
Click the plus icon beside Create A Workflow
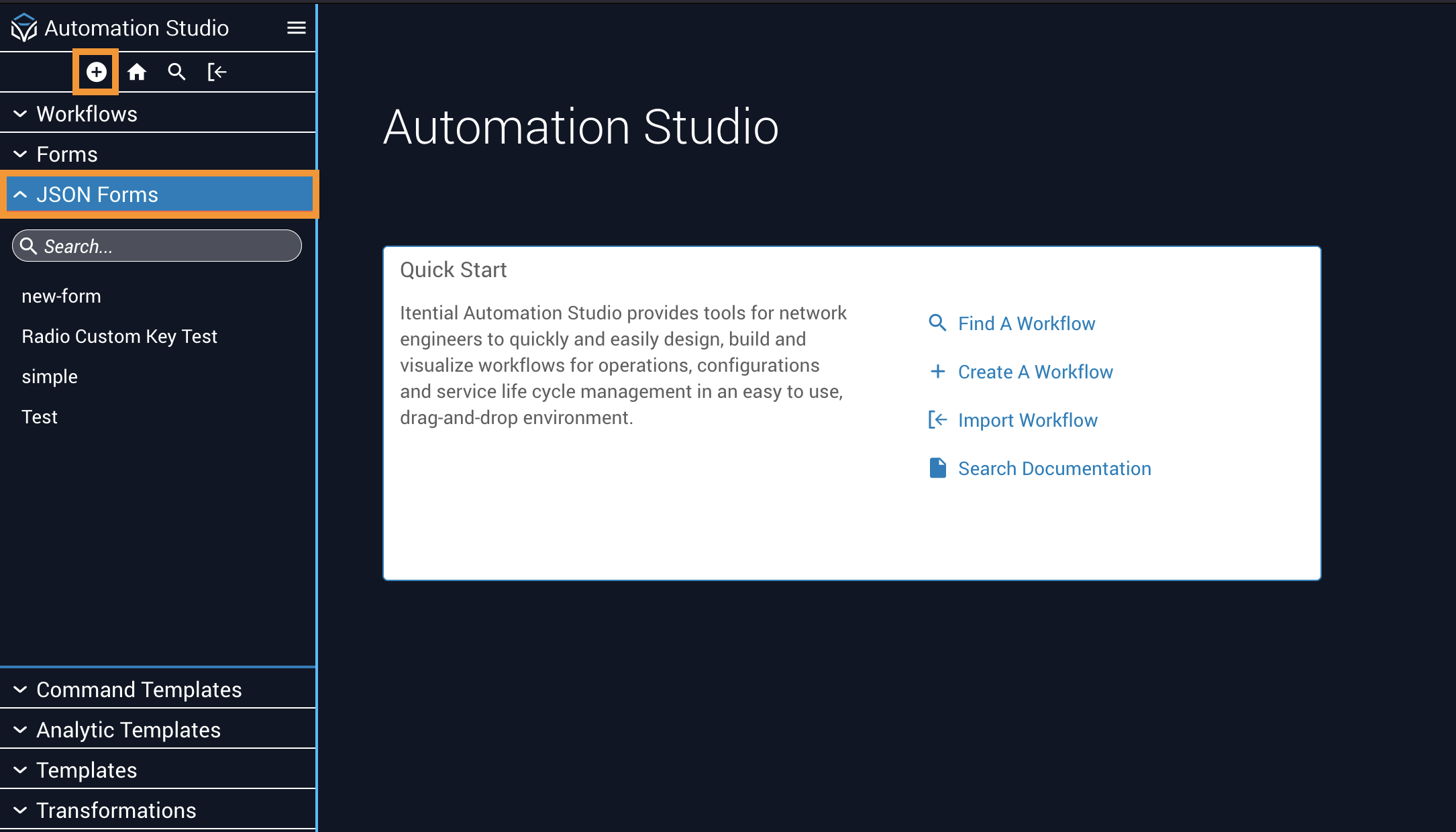(x=937, y=372)
